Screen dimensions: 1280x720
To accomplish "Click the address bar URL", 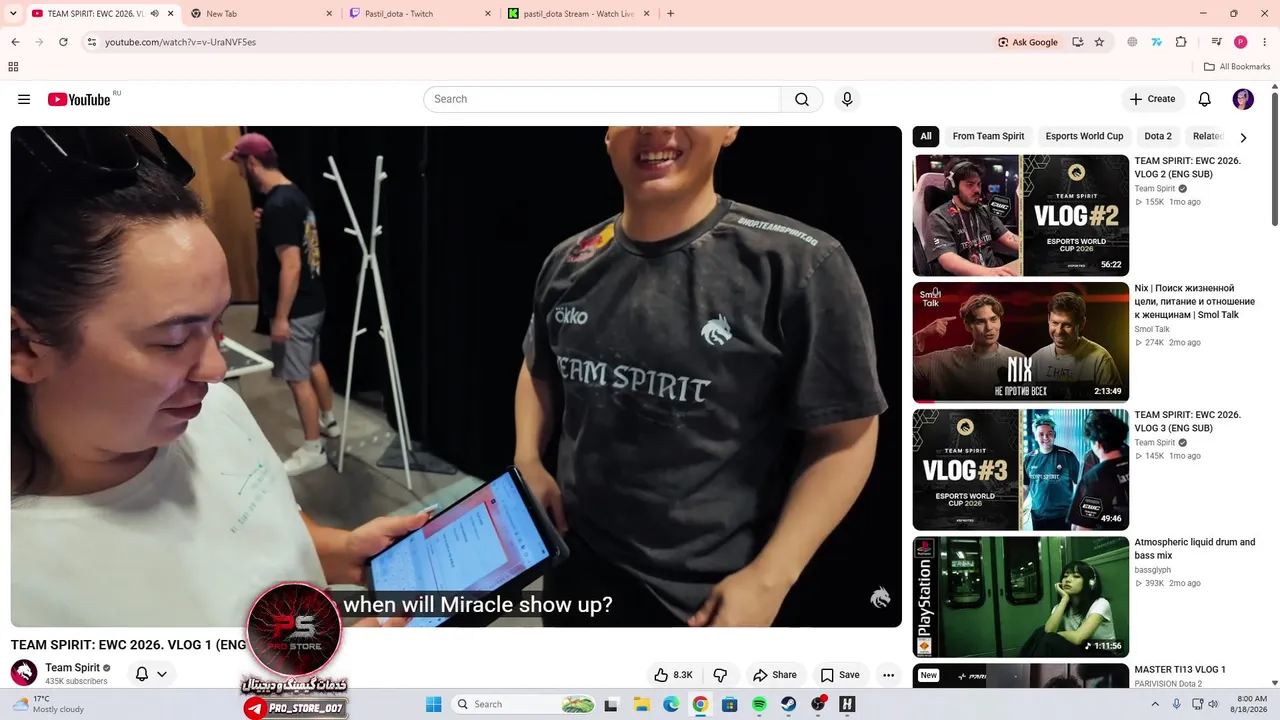I will tap(180, 42).
